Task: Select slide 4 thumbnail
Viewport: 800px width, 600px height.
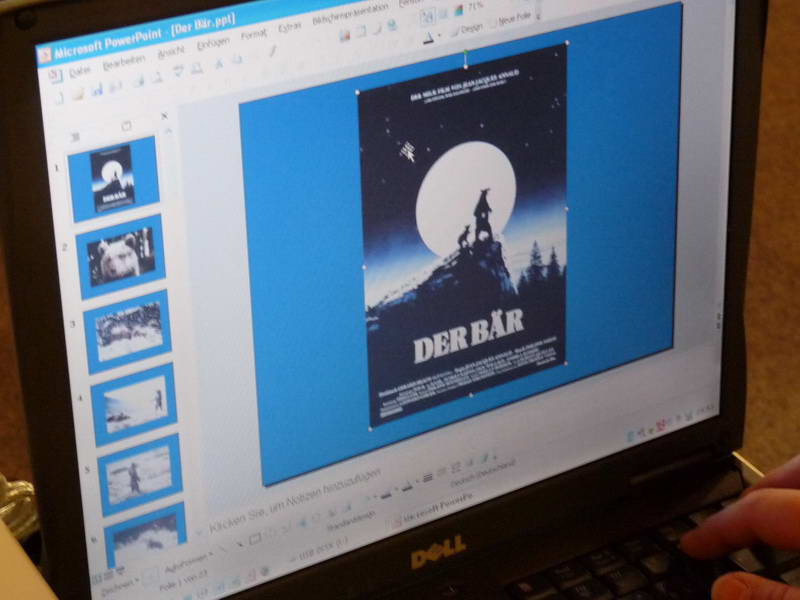Action: coord(134,404)
